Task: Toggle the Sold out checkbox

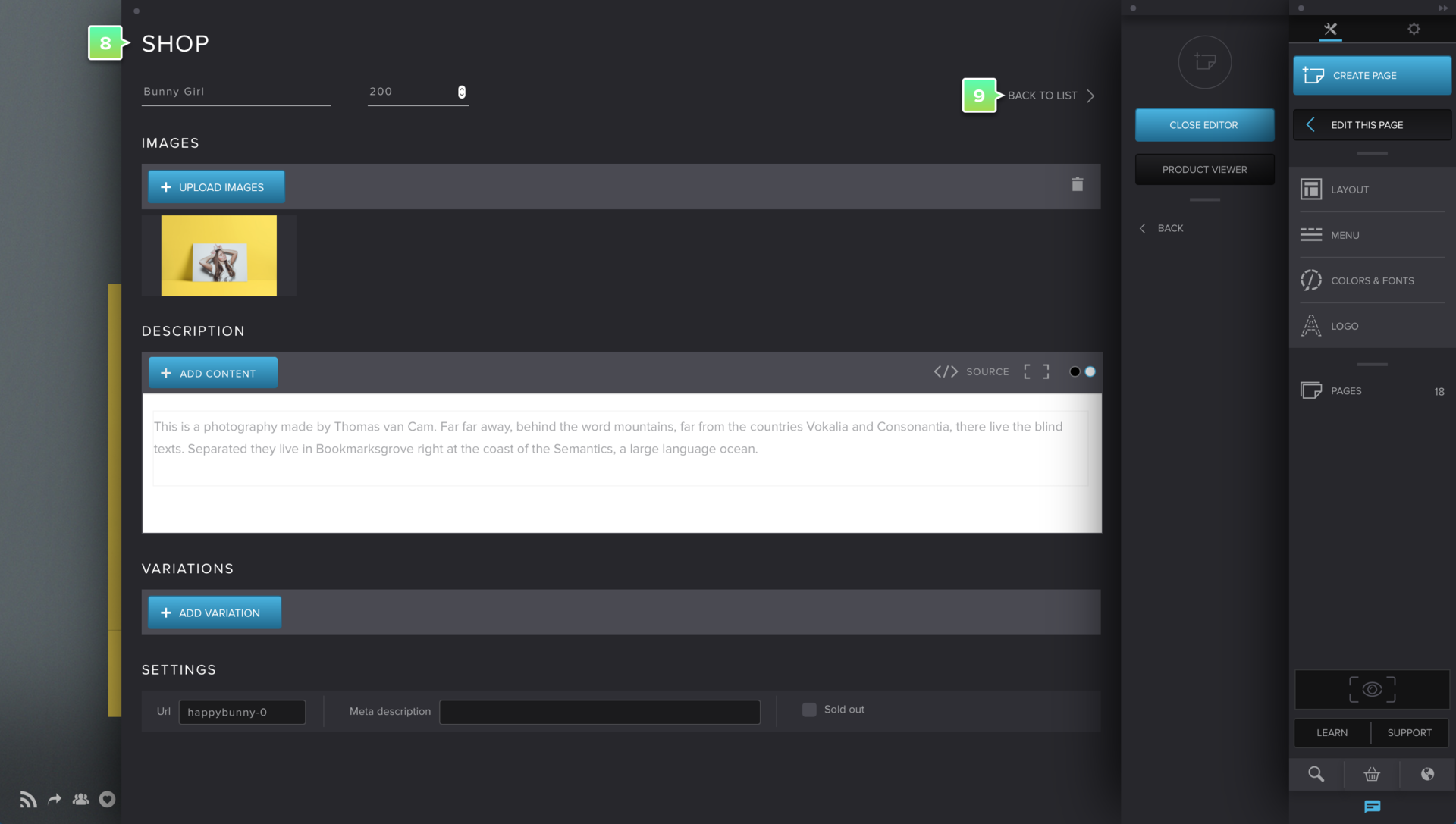Action: click(809, 710)
